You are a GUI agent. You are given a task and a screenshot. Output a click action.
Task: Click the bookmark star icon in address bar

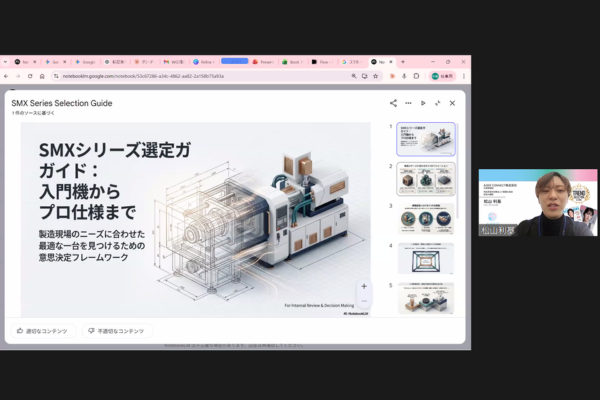point(403,76)
